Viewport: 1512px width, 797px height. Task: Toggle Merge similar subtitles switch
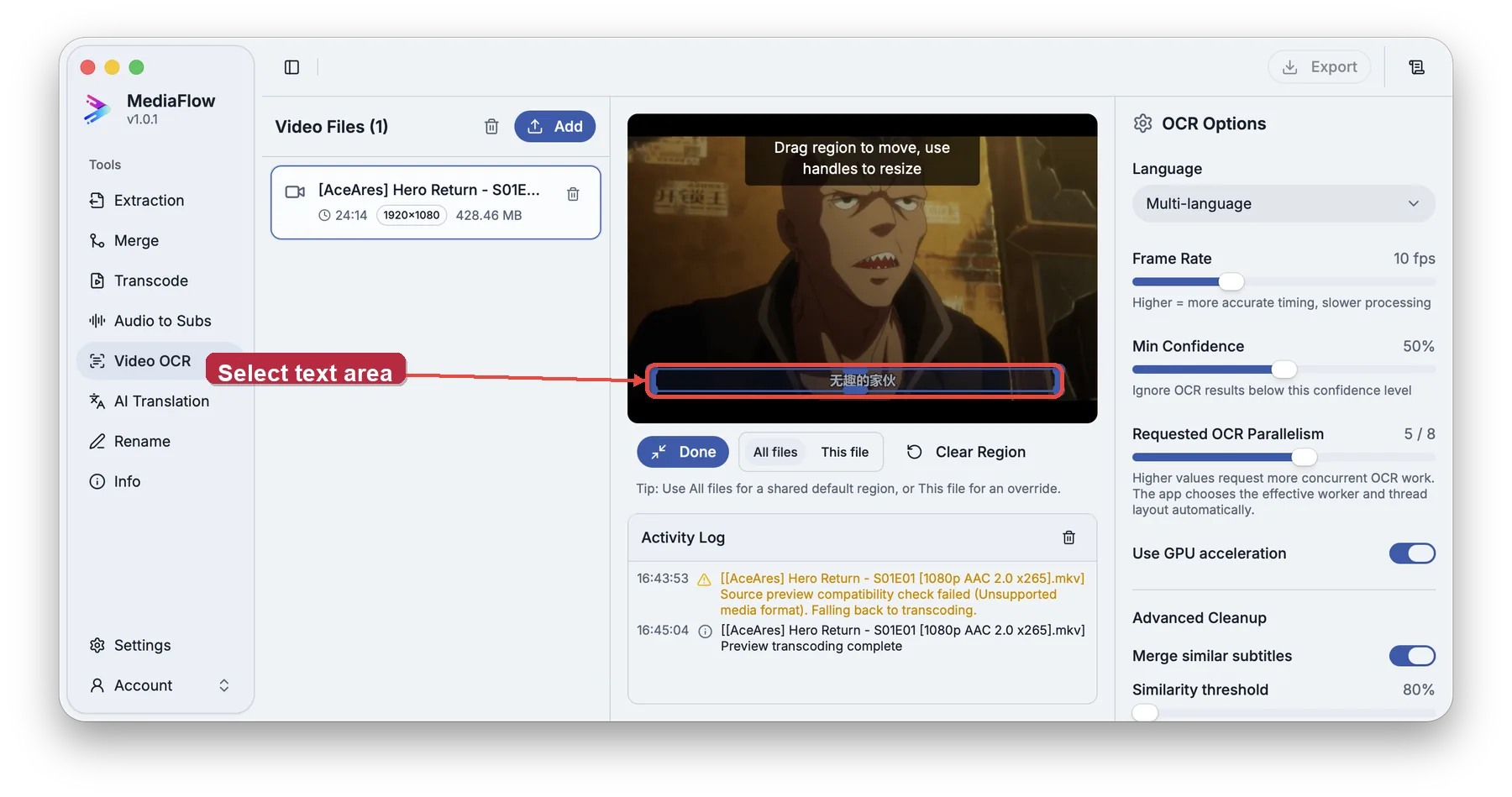pyautogui.click(x=1412, y=656)
